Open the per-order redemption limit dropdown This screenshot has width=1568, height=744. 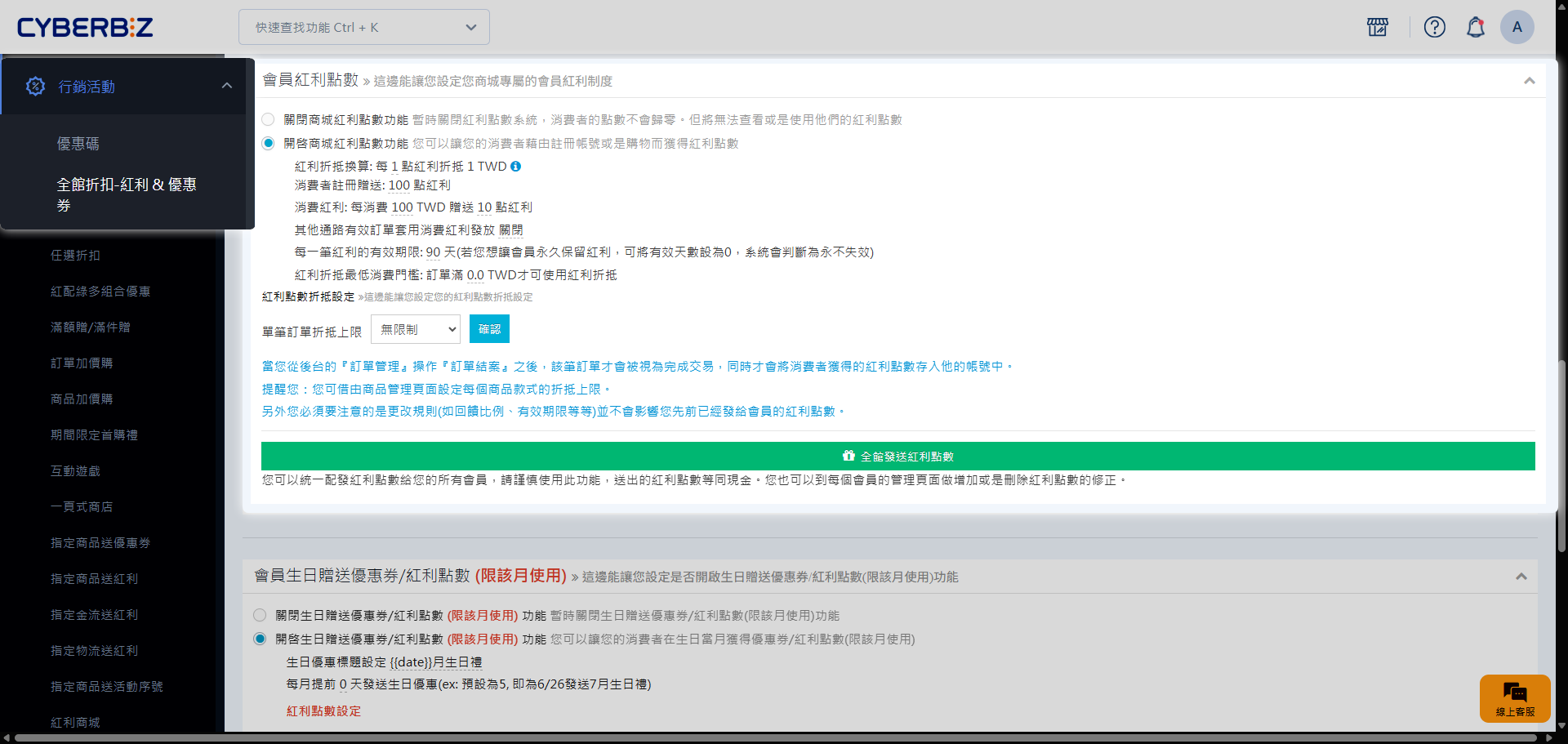(x=416, y=329)
